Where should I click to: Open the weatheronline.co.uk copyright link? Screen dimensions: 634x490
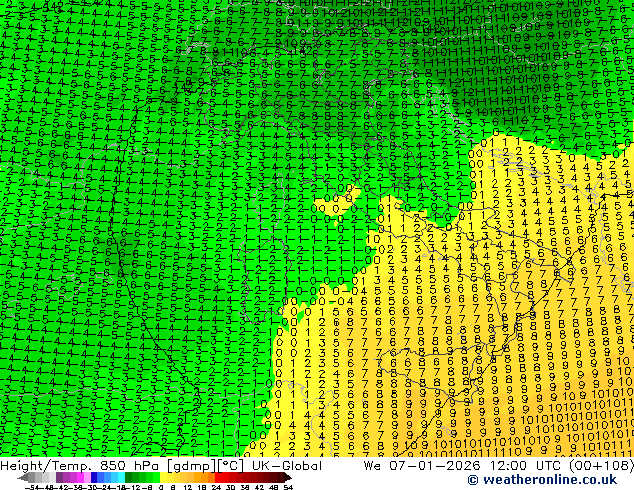(x=542, y=480)
